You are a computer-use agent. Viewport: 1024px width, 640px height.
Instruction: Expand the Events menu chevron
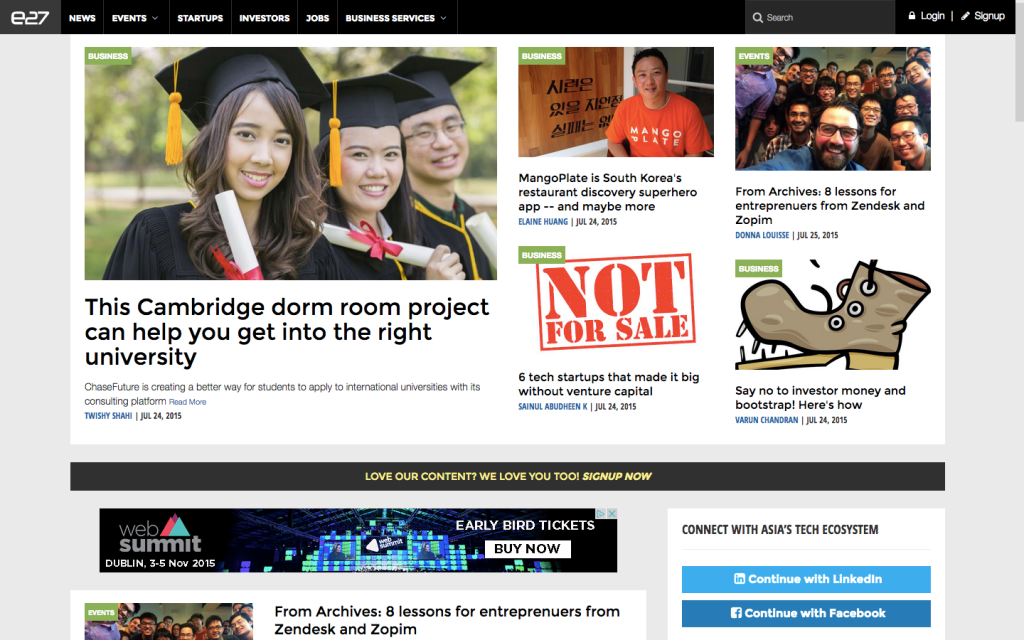(x=155, y=18)
